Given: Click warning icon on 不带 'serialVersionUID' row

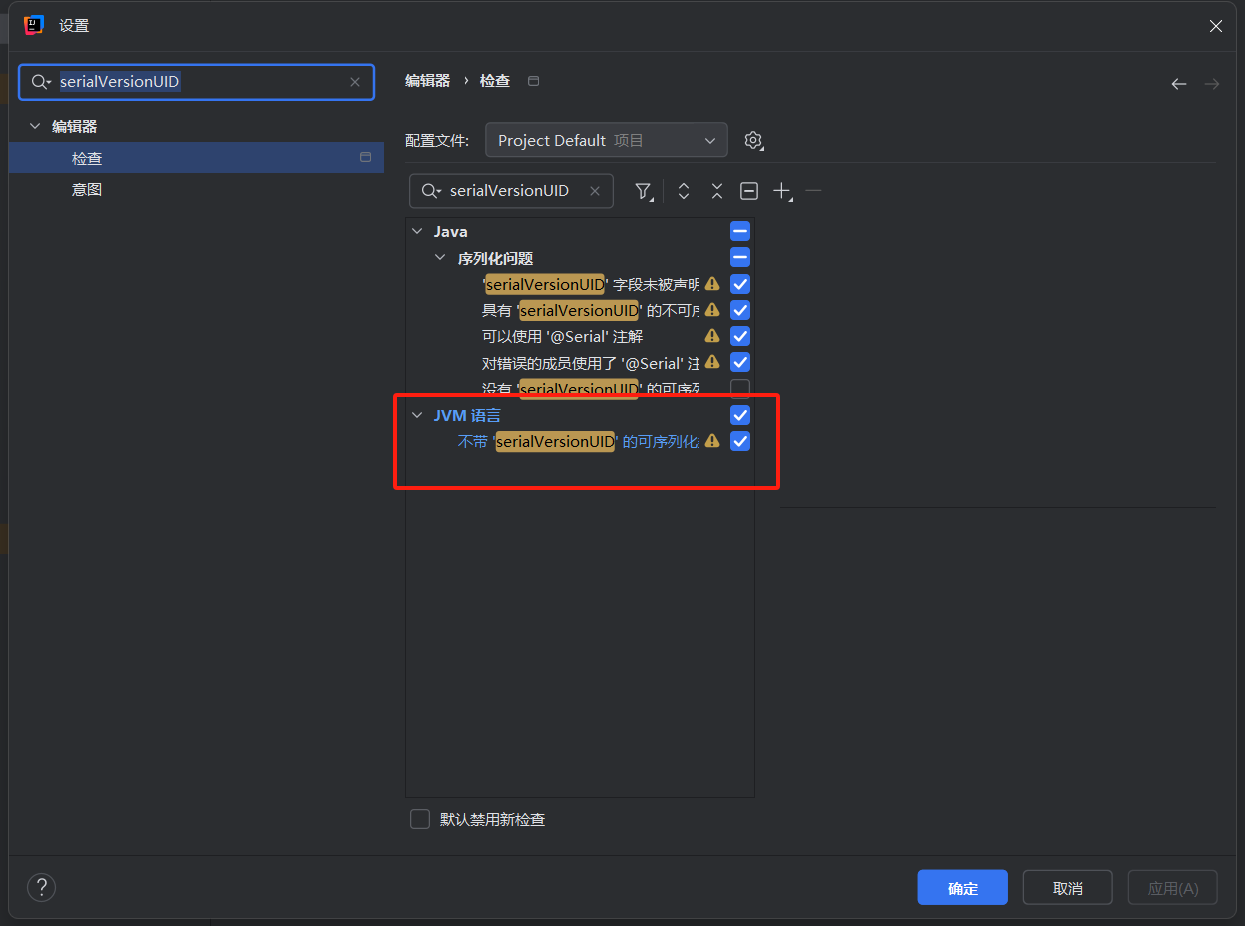Looking at the screenshot, I should coord(712,441).
